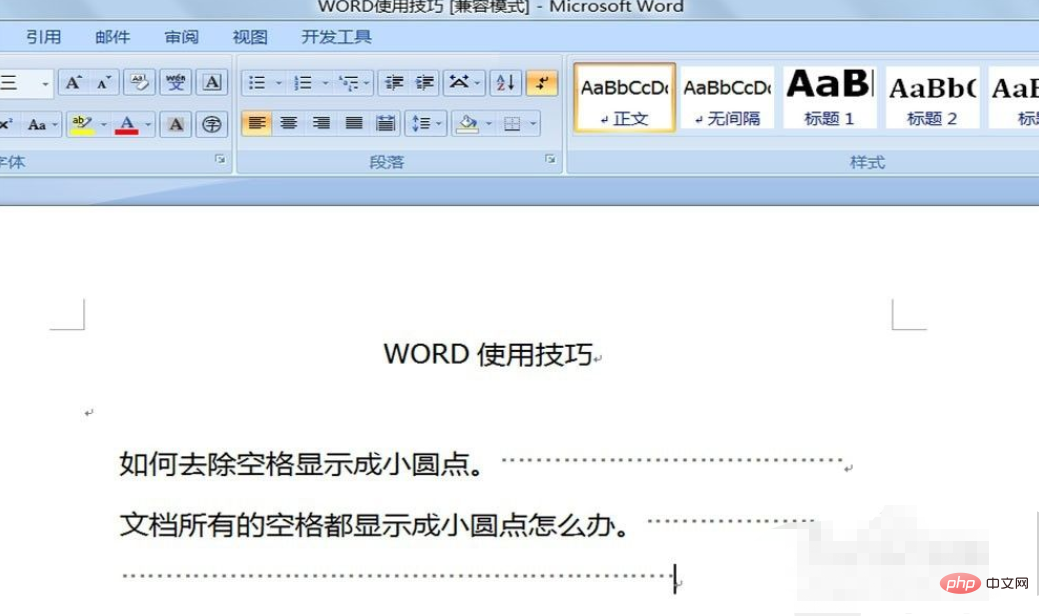Apply the 无间隔 style

tap(727, 97)
